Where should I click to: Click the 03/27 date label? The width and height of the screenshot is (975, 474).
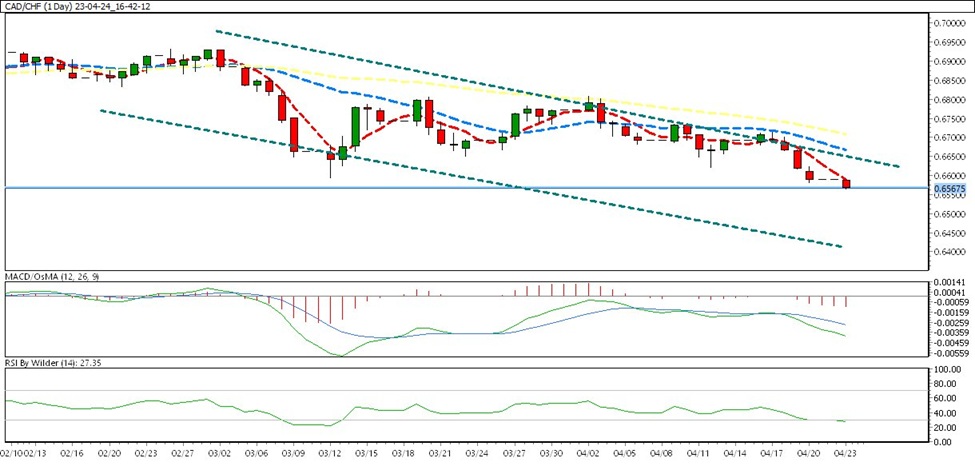(514, 454)
